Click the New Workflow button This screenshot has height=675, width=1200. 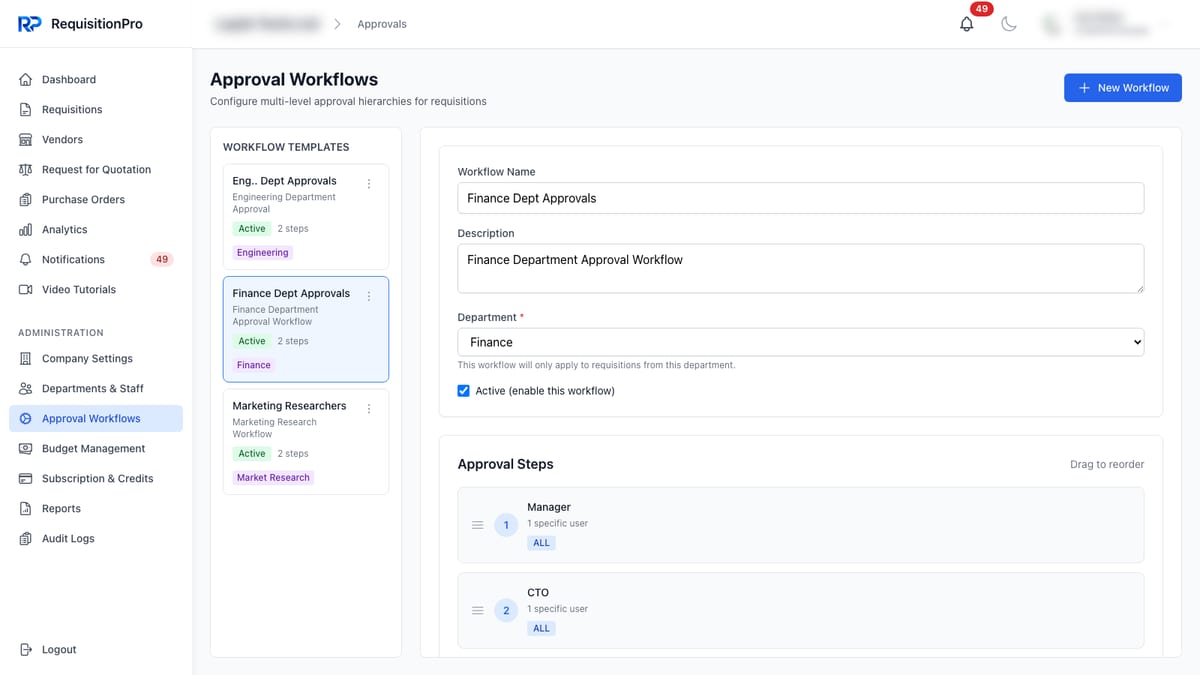pyautogui.click(x=1122, y=88)
